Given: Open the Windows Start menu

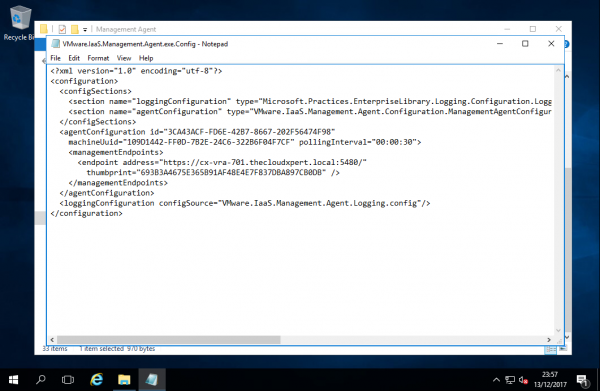Looking at the screenshot, I should point(13,380).
